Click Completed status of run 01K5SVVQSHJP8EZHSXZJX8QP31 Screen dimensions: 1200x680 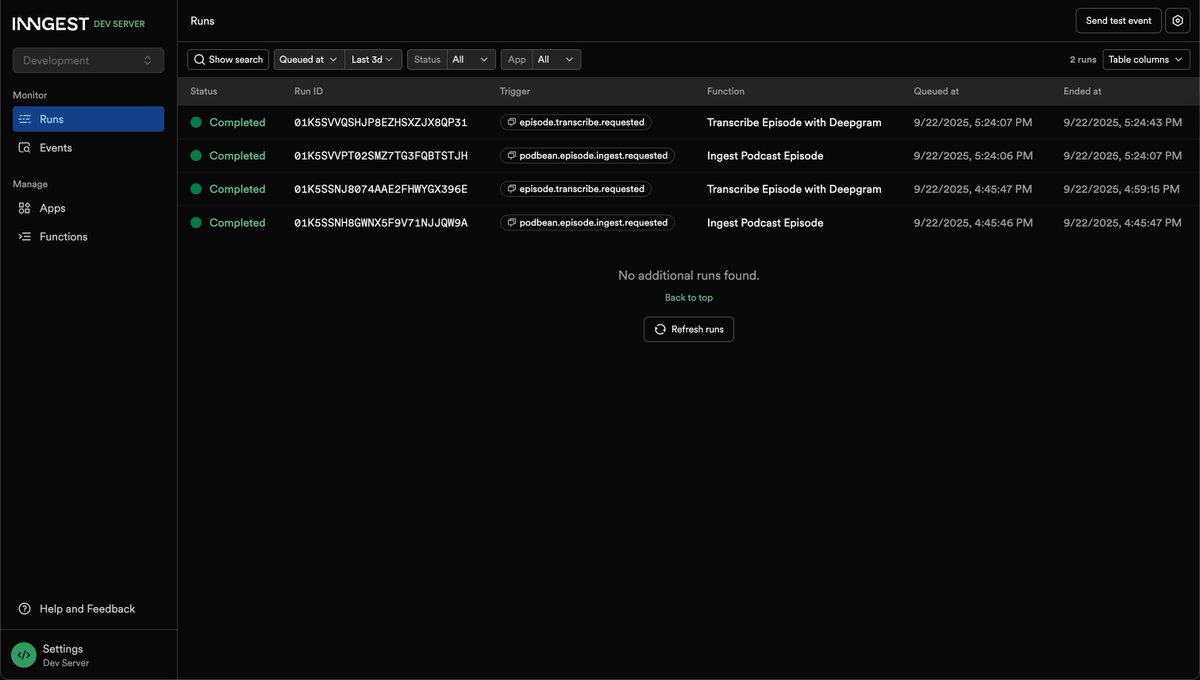click(x=237, y=122)
